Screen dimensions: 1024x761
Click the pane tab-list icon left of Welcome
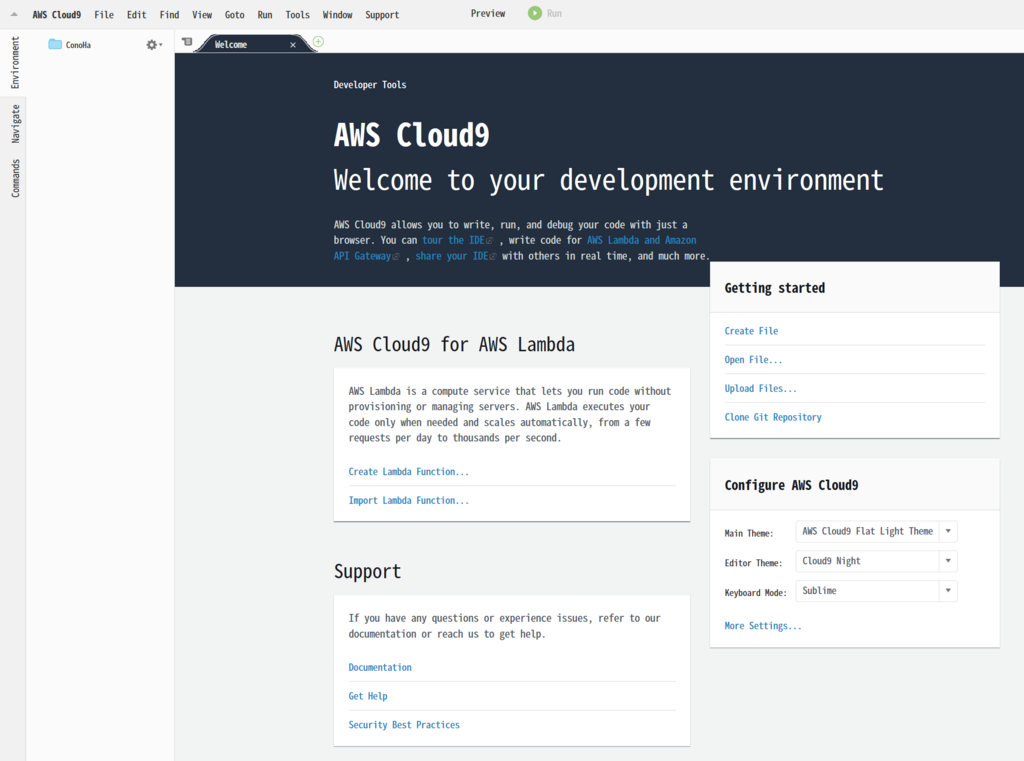click(x=187, y=42)
